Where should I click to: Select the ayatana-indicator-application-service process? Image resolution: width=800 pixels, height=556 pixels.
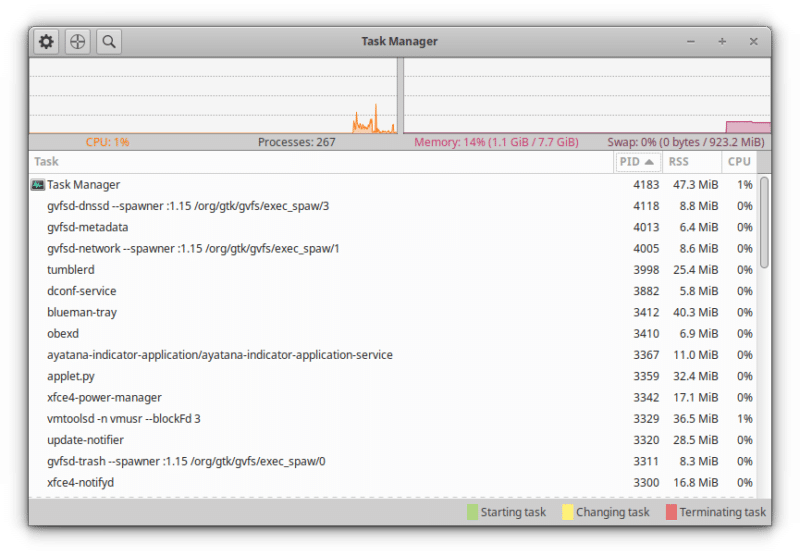(x=393, y=355)
